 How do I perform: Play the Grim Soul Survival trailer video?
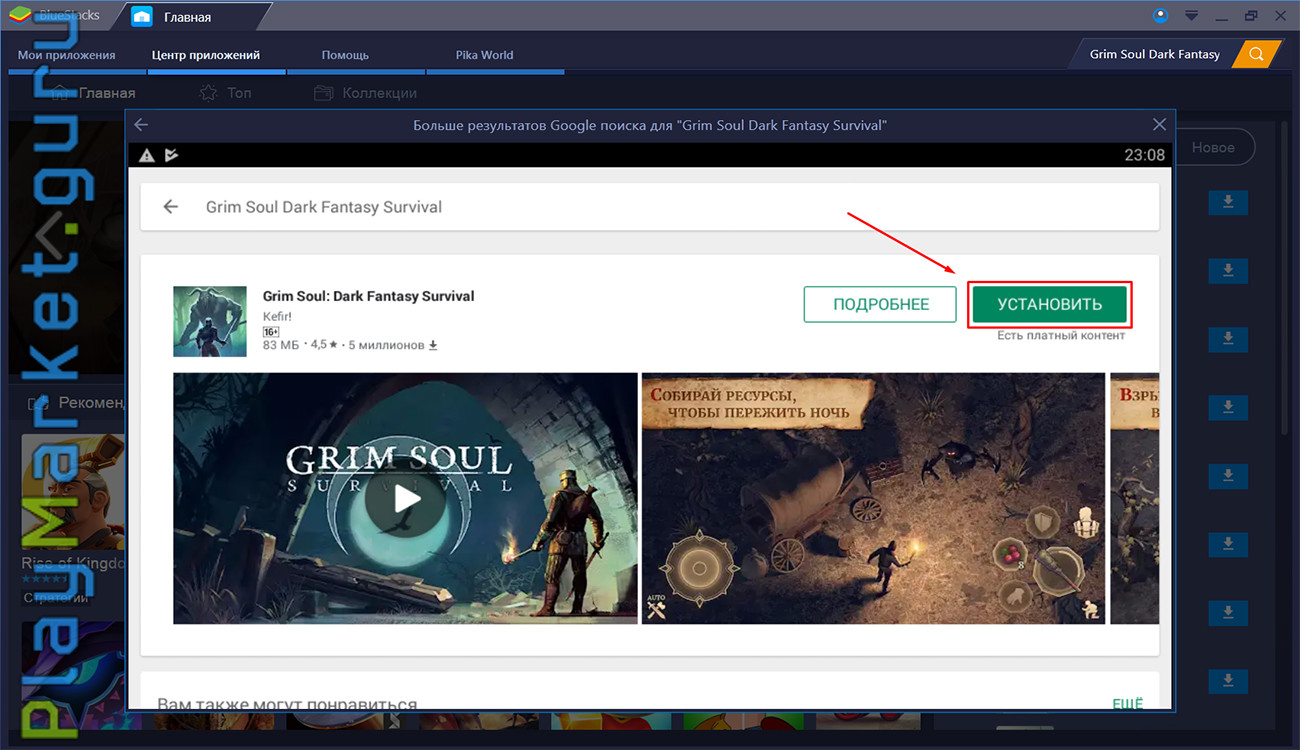[405, 499]
